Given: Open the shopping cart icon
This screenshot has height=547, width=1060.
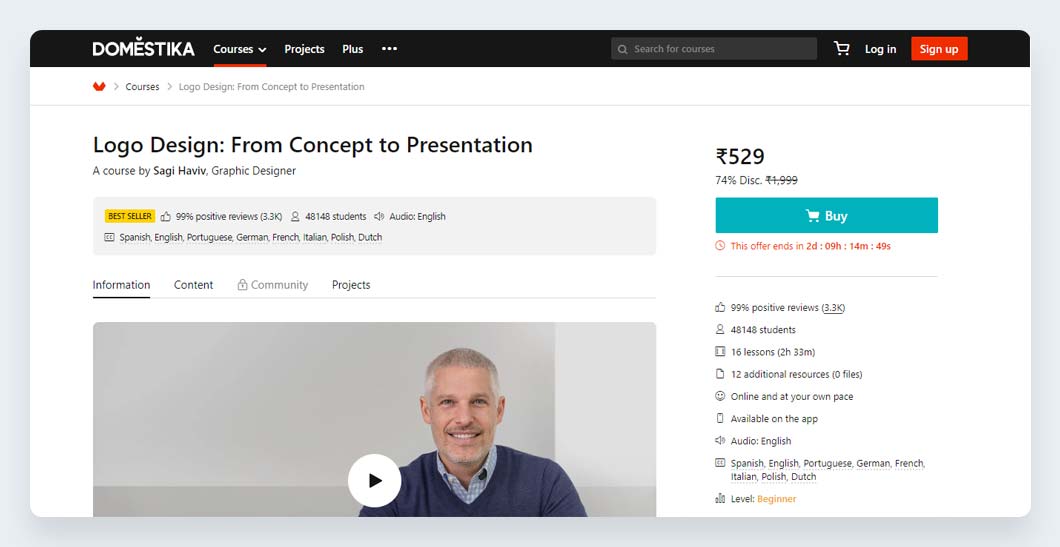Looking at the screenshot, I should [x=841, y=49].
